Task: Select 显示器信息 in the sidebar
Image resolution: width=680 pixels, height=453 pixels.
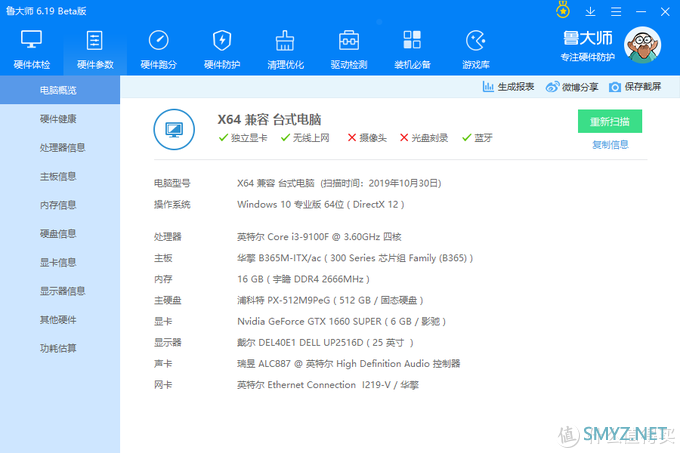Action: coord(60,291)
